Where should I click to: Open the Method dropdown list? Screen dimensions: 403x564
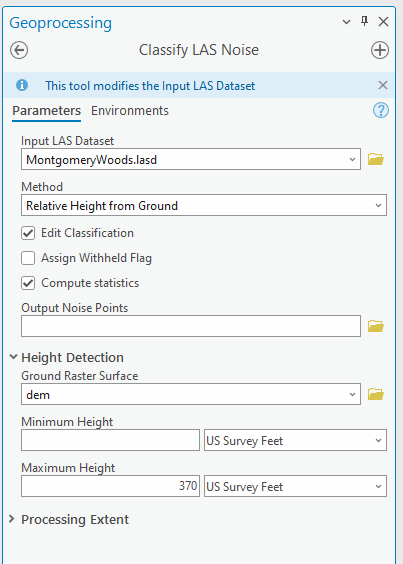point(204,205)
